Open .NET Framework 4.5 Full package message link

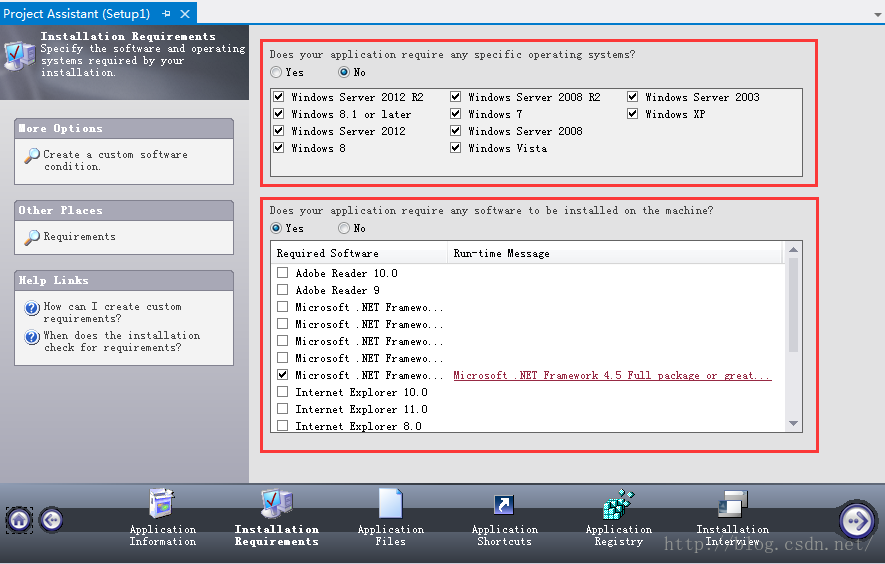point(612,375)
